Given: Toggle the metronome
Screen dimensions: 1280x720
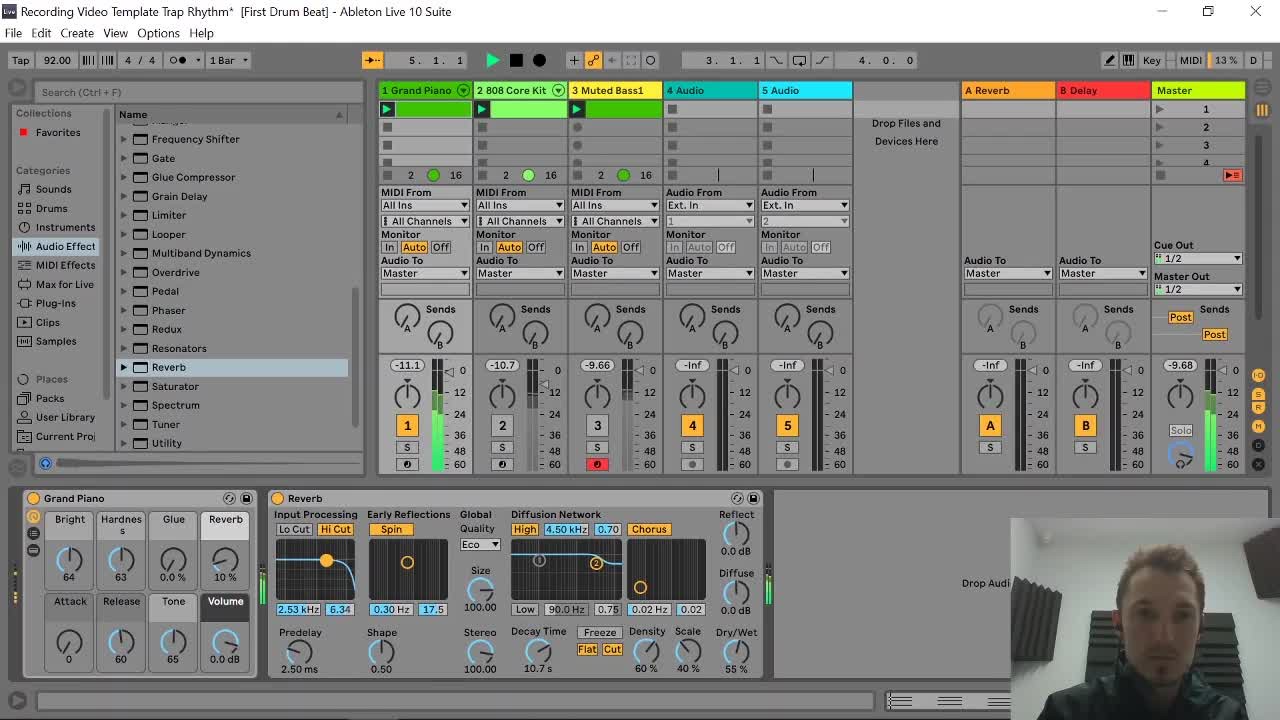Looking at the screenshot, I should click(x=177, y=60).
